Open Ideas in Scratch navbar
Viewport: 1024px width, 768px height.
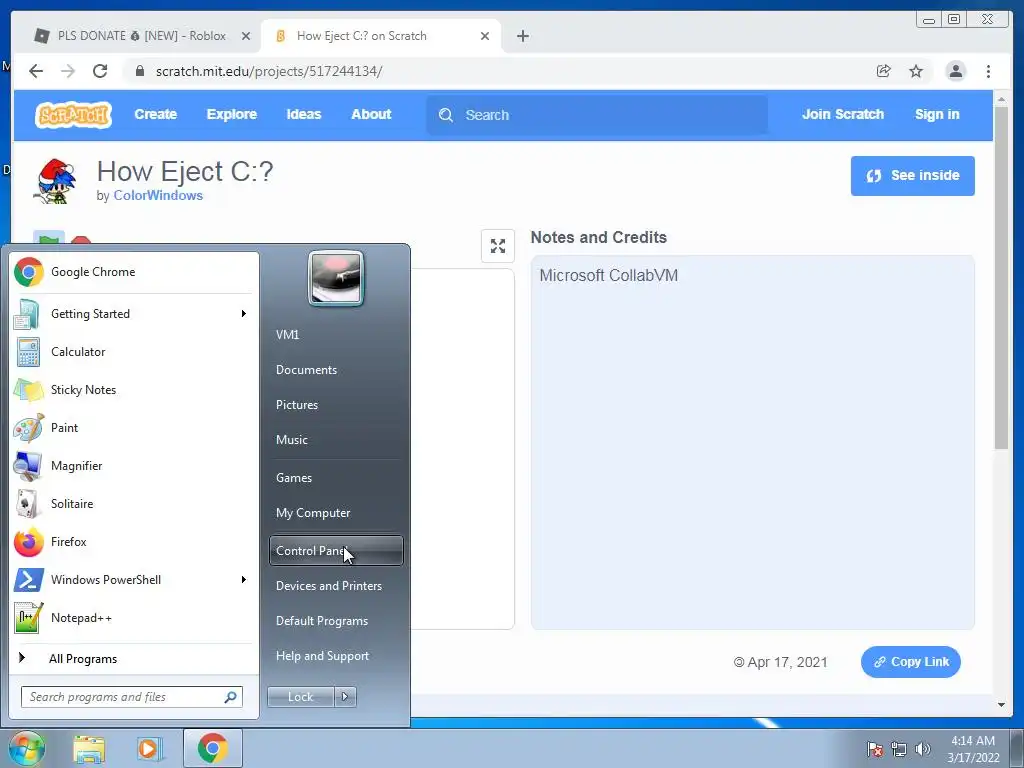coord(304,114)
